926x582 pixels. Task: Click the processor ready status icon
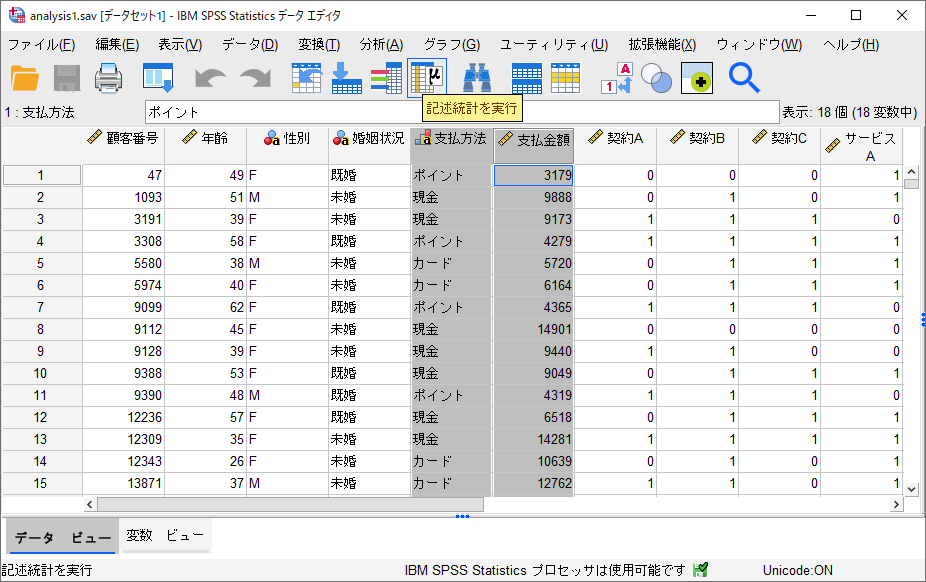pyautogui.click(x=700, y=570)
